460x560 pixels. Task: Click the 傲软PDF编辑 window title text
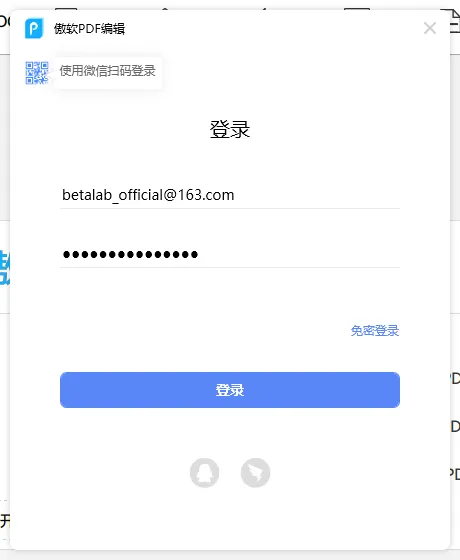[x=89, y=29]
